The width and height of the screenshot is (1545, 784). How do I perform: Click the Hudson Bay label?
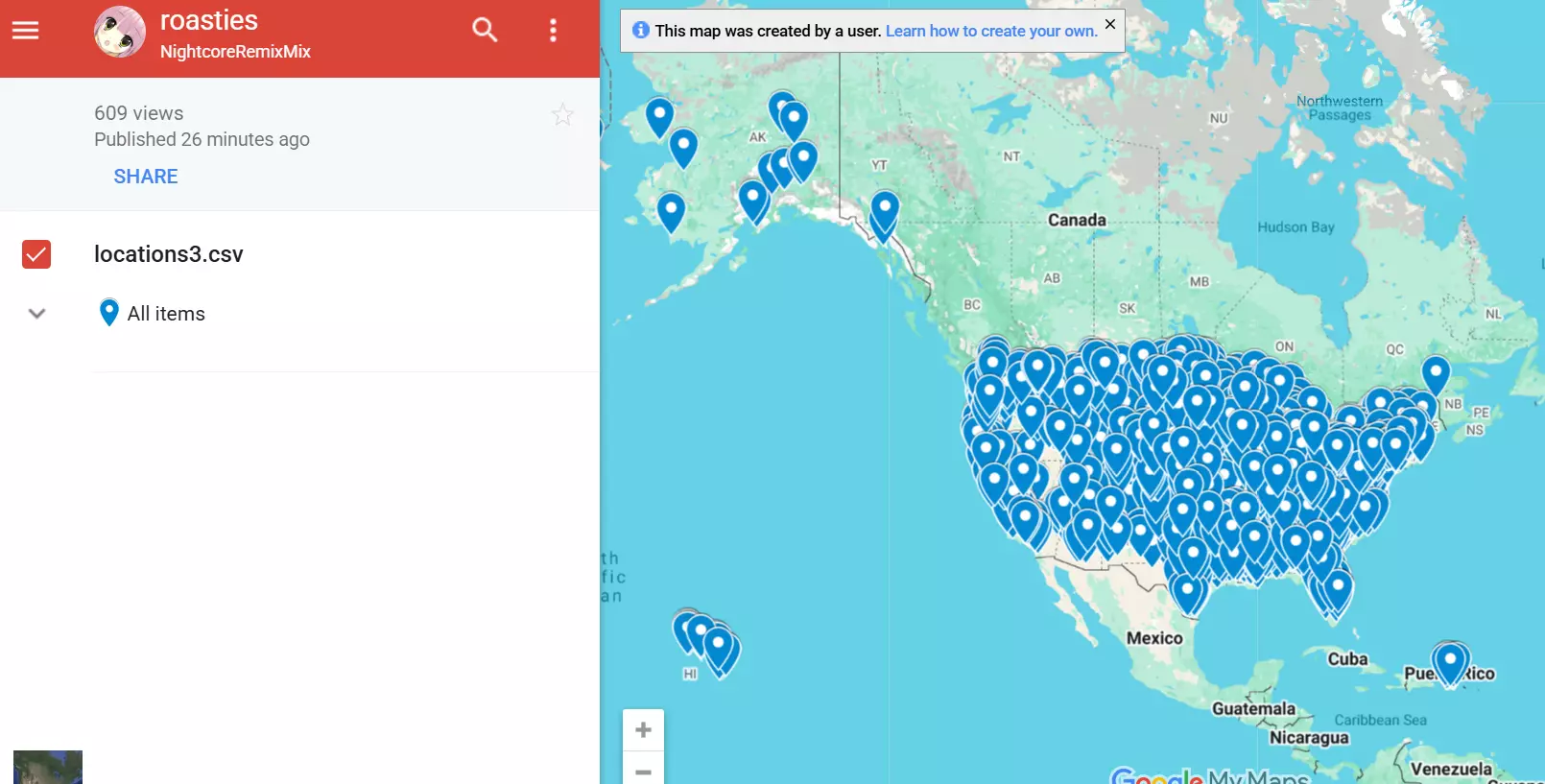[x=1295, y=227]
